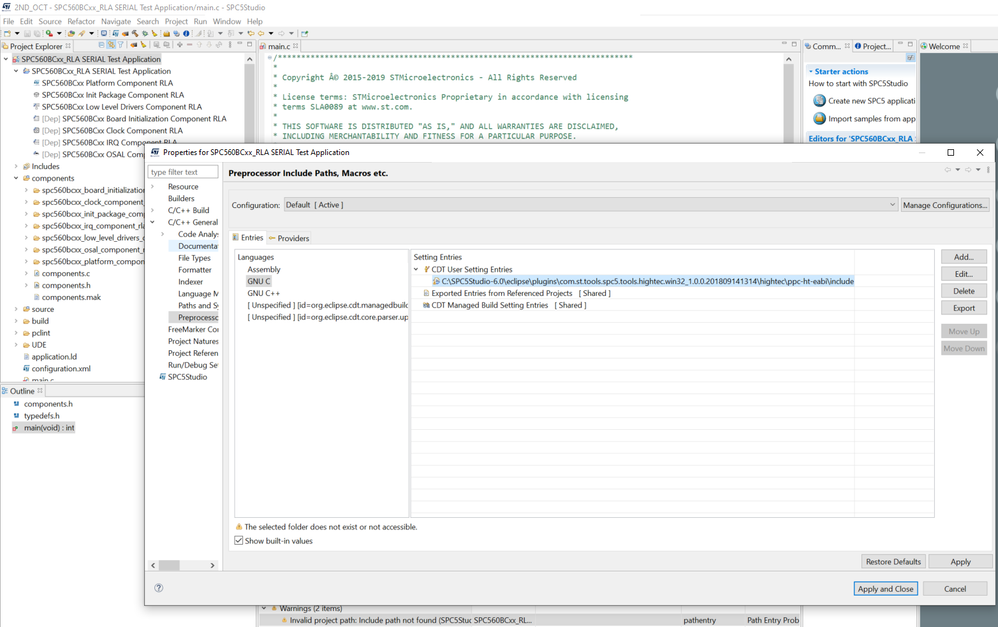Click the dialog help question mark icon
The image size is (998, 627).
pyautogui.click(x=158, y=588)
